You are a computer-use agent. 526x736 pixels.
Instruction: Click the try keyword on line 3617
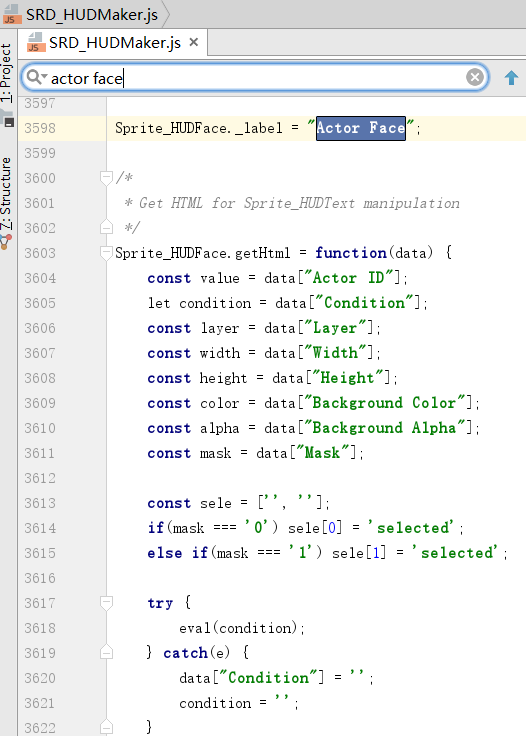point(160,603)
